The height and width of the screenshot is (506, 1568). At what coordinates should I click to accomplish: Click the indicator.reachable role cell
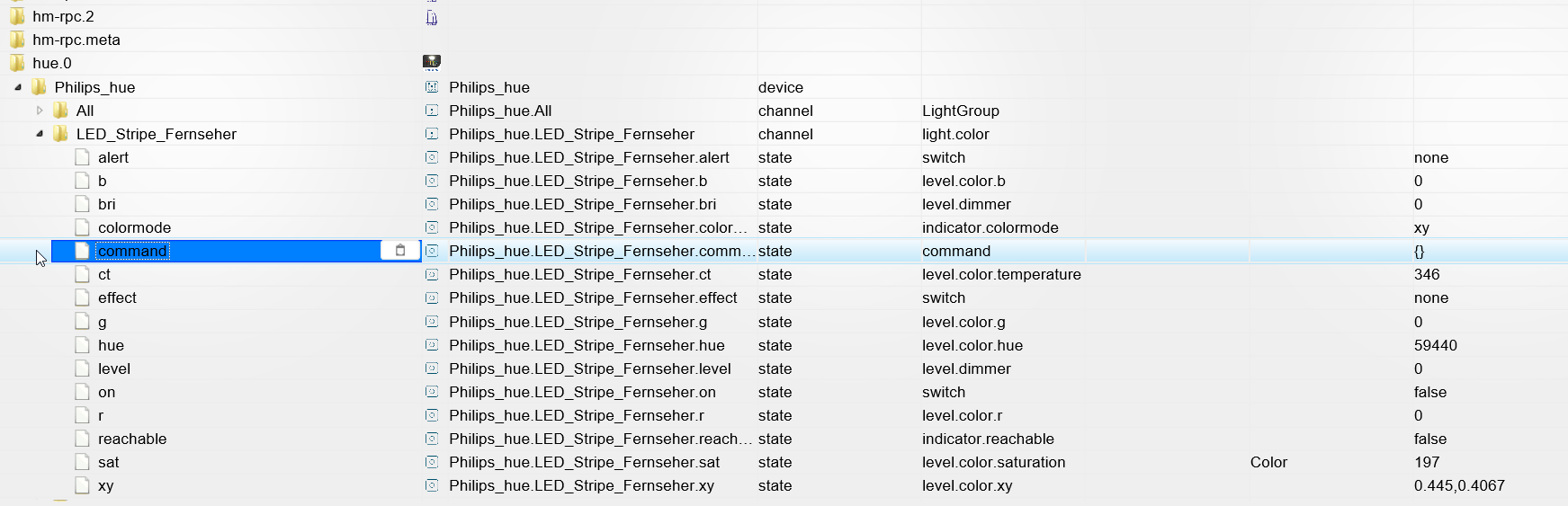coord(988,439)
